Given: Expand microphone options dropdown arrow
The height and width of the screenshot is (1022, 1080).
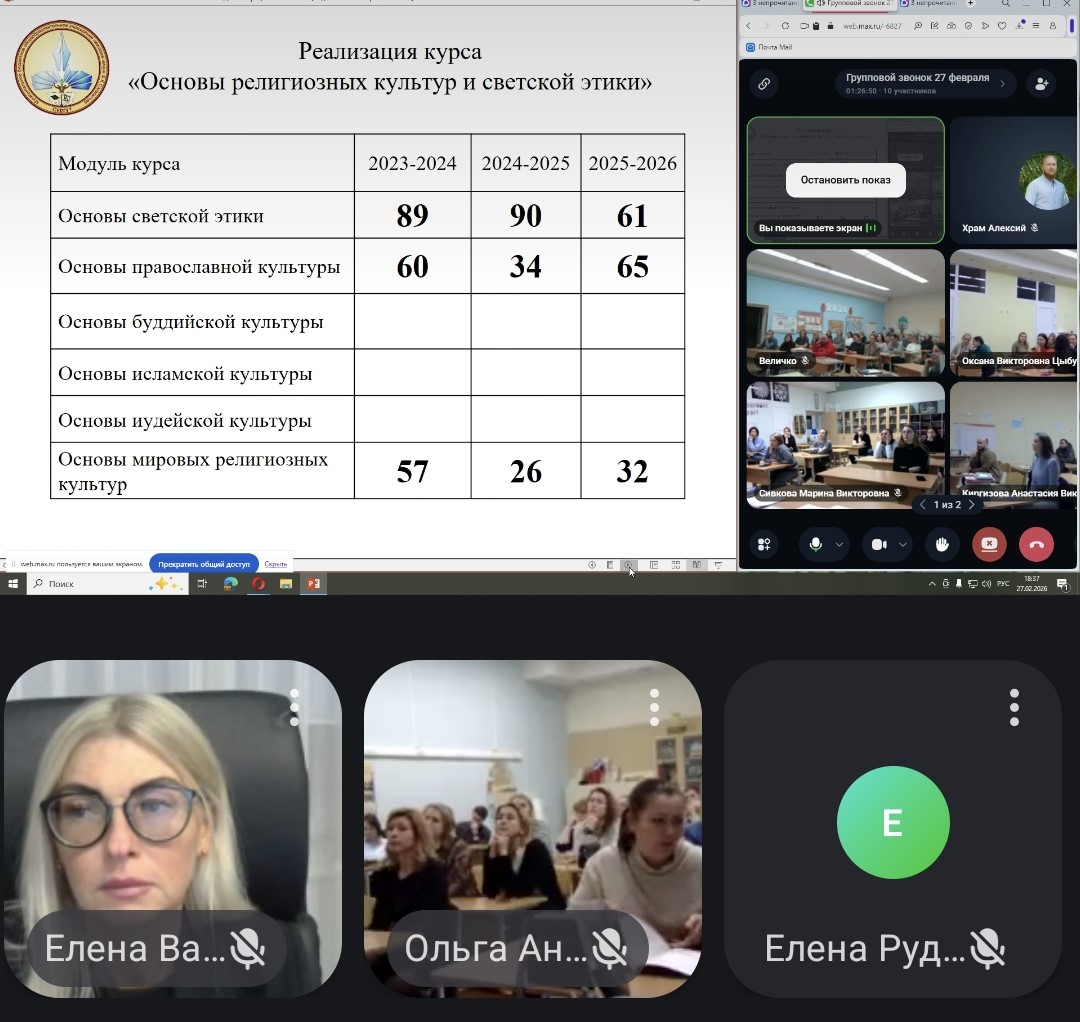Looking at the screenshot, I should [839, 544].
